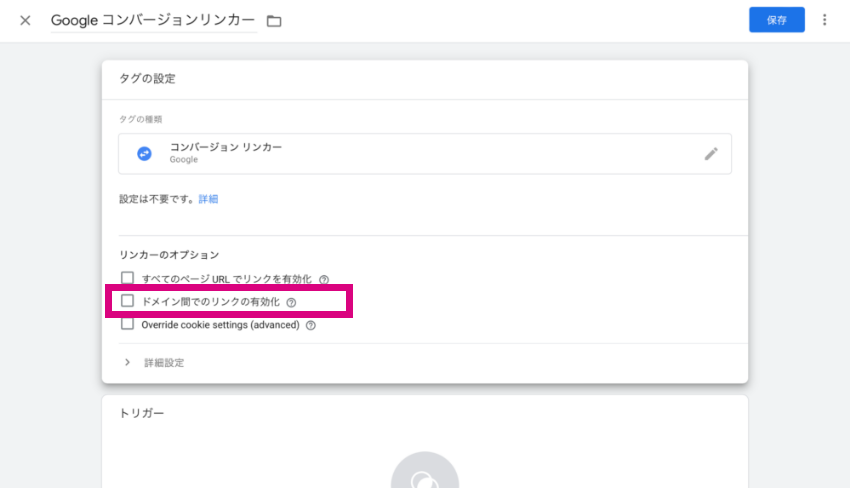The height and width of the screenshot is (488, 850).
Task: Click the pencil icon to edit tag type
Action: click(711, 154)
